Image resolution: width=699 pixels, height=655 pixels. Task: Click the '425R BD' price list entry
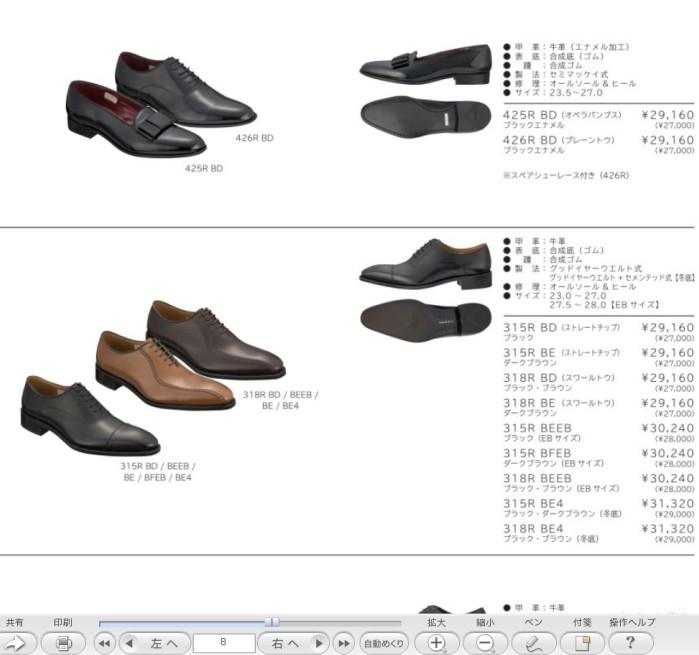pos(598,119)
